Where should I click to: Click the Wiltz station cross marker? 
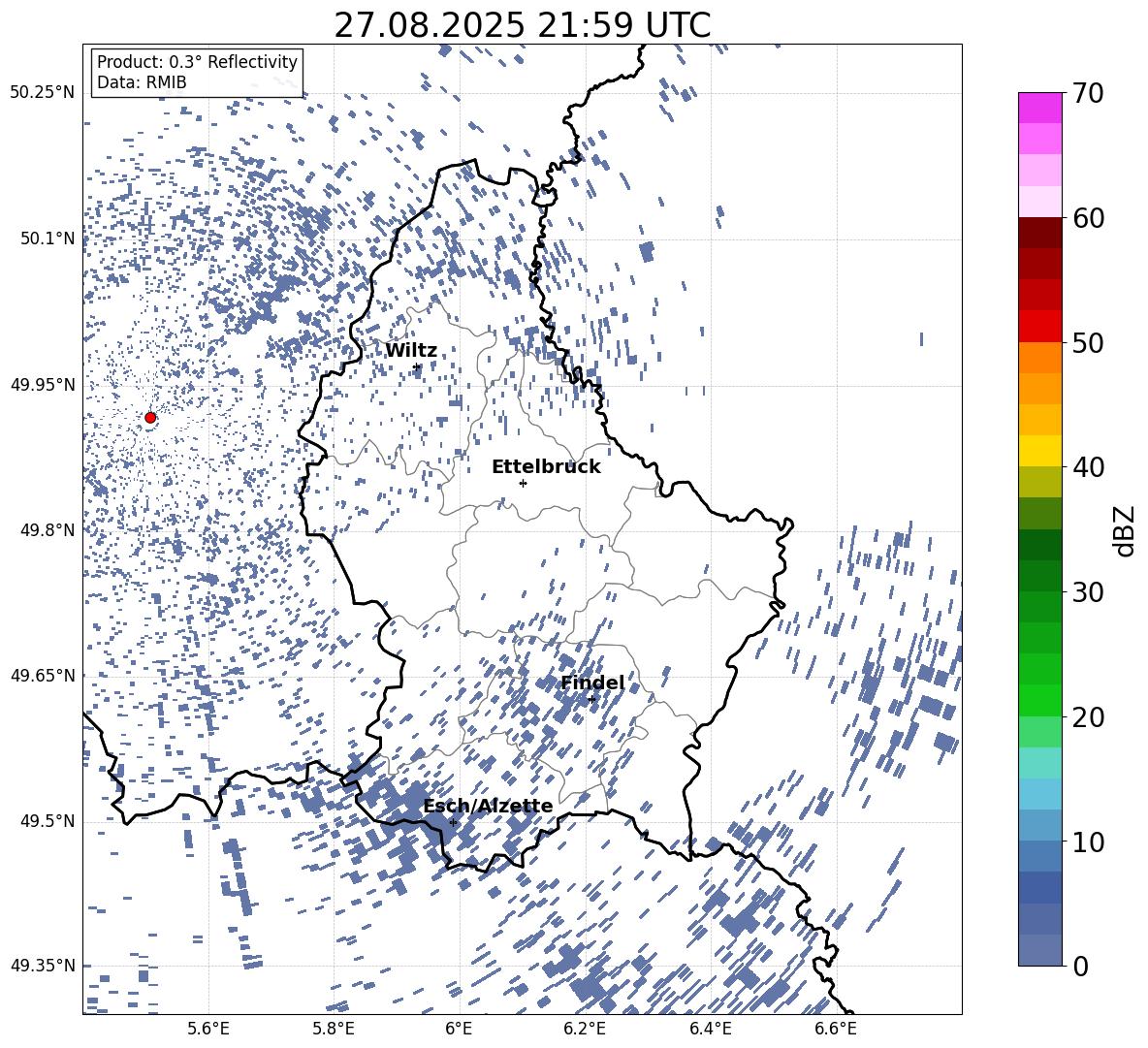pos(417,367)
